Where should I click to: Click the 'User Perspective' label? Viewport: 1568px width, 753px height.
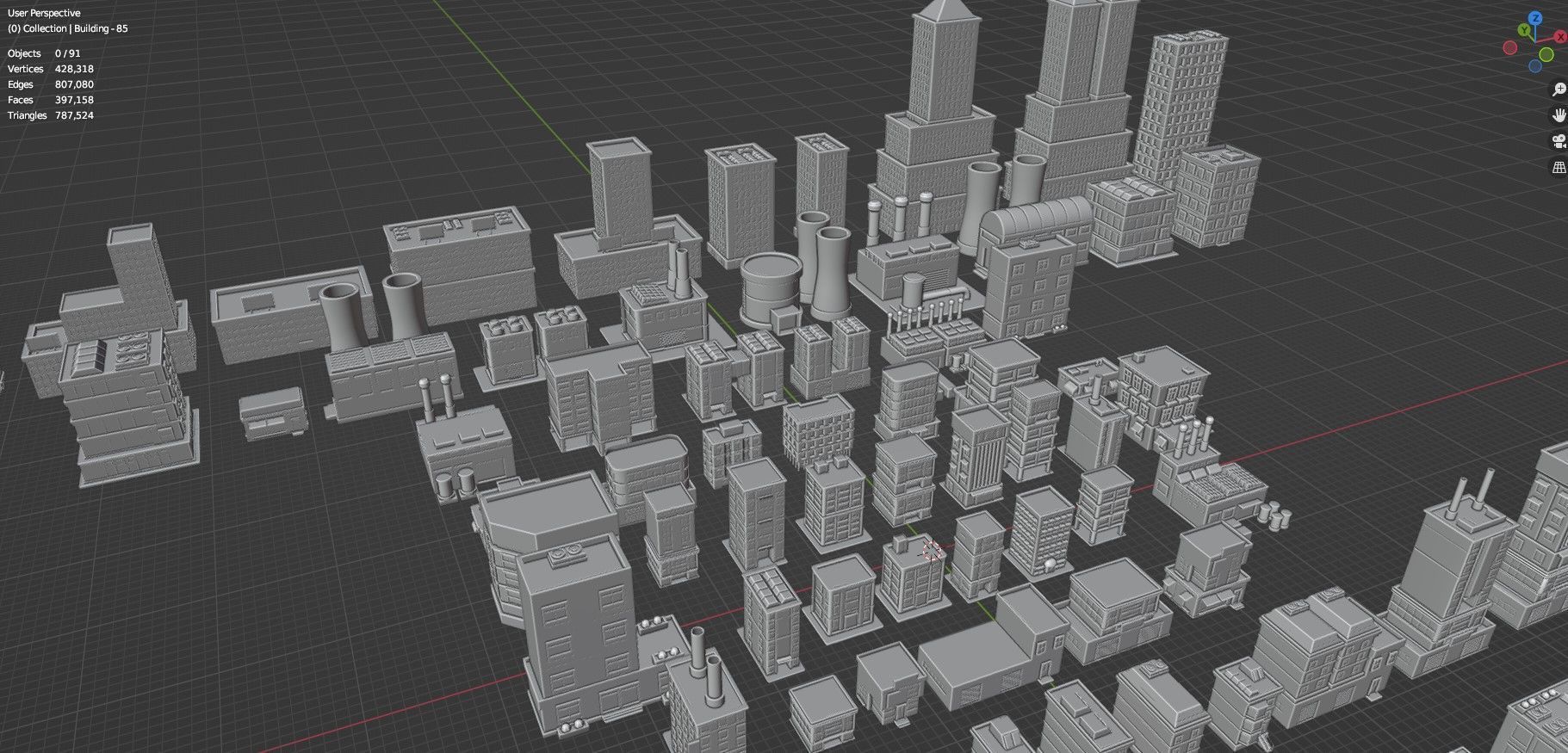(44, 13)
